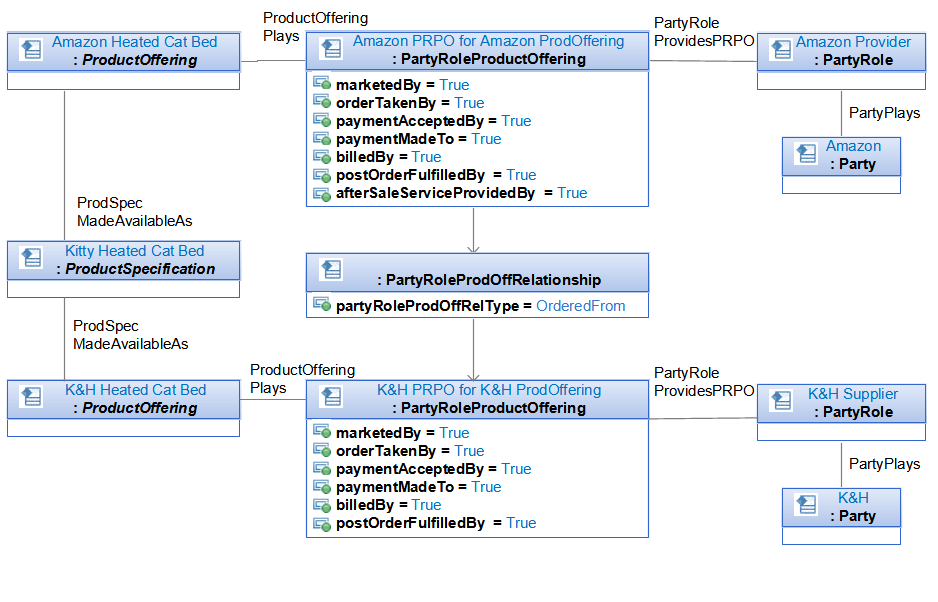Screen dimensions: 938x602
Task: Click Amazon PRPO postOrderFulfilledBy attribute icon
Action: tap(322, 175)
